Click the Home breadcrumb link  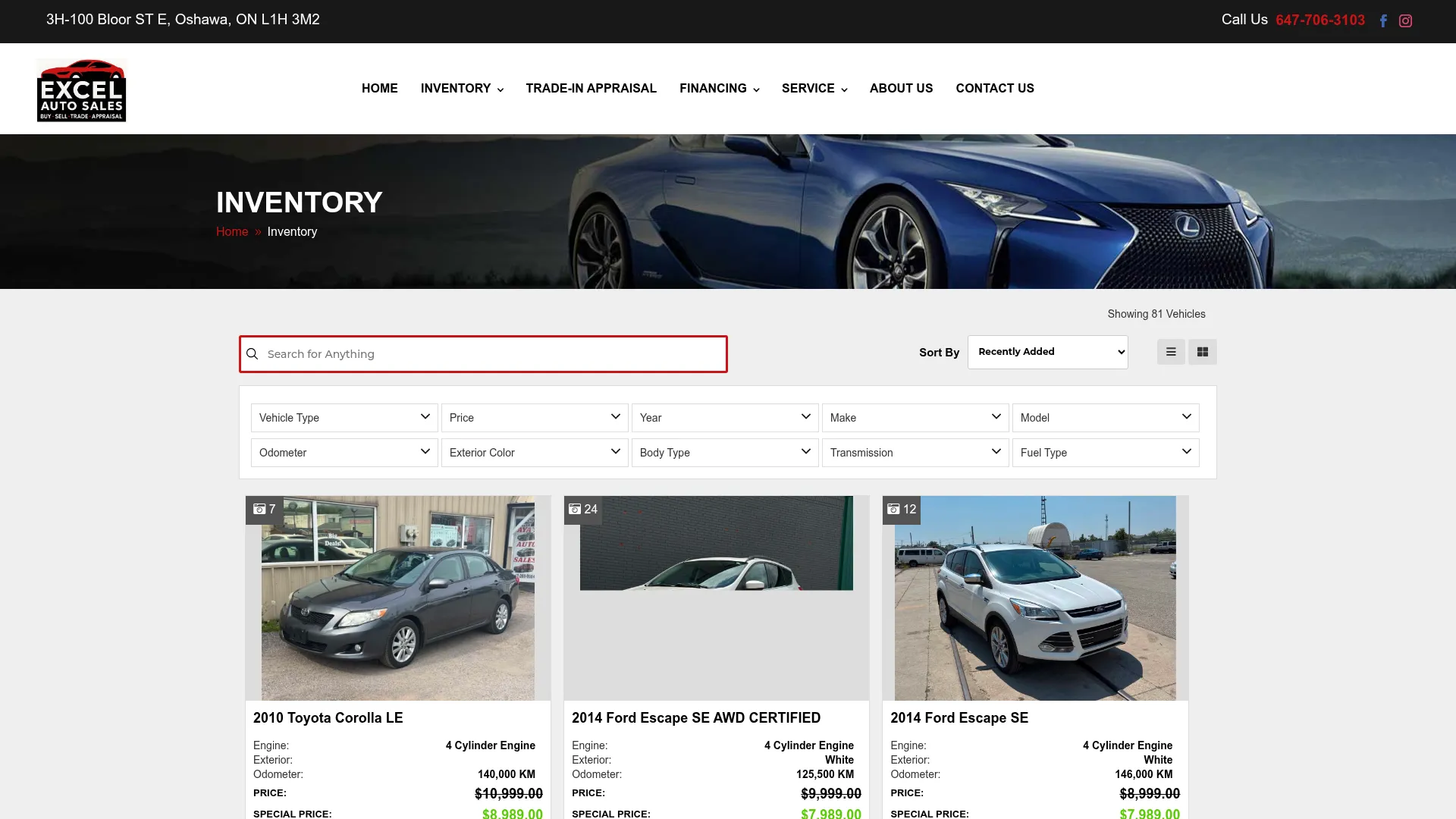tap(232, 232)
